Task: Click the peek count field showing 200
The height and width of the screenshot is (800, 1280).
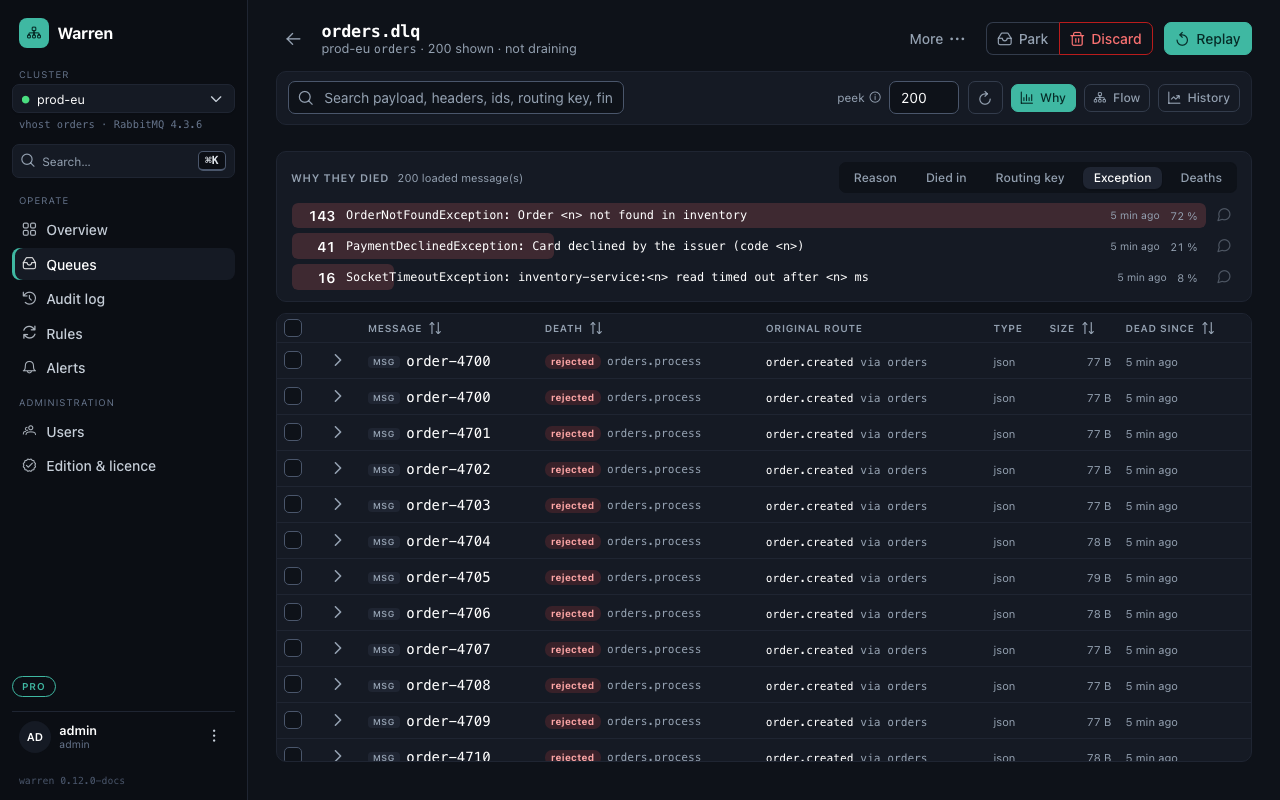Action: (924, 98)
